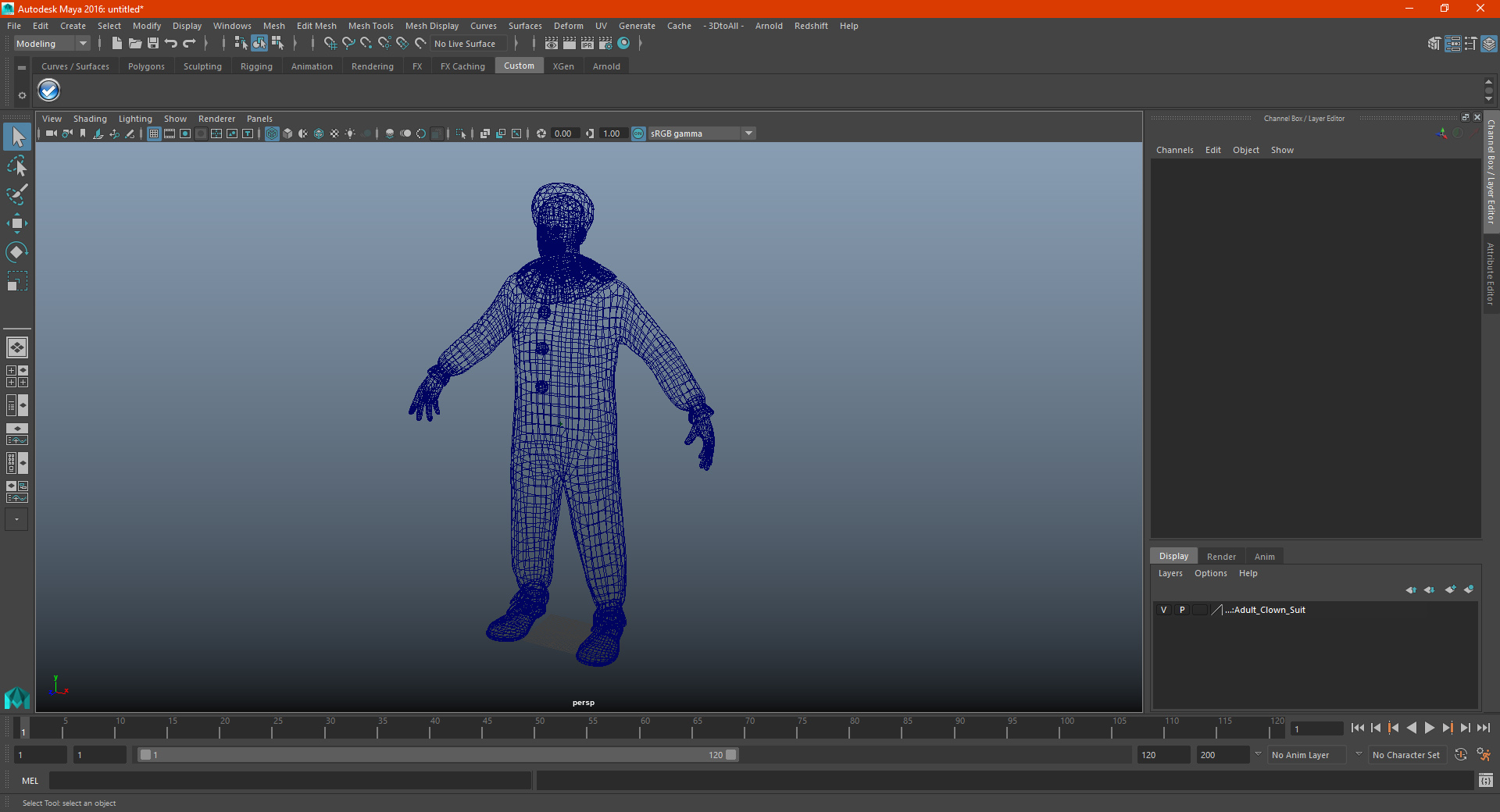Click the checkmark shelf icon
The width and height of the screenshot is (1500, 812).
[x=49, y=91]
